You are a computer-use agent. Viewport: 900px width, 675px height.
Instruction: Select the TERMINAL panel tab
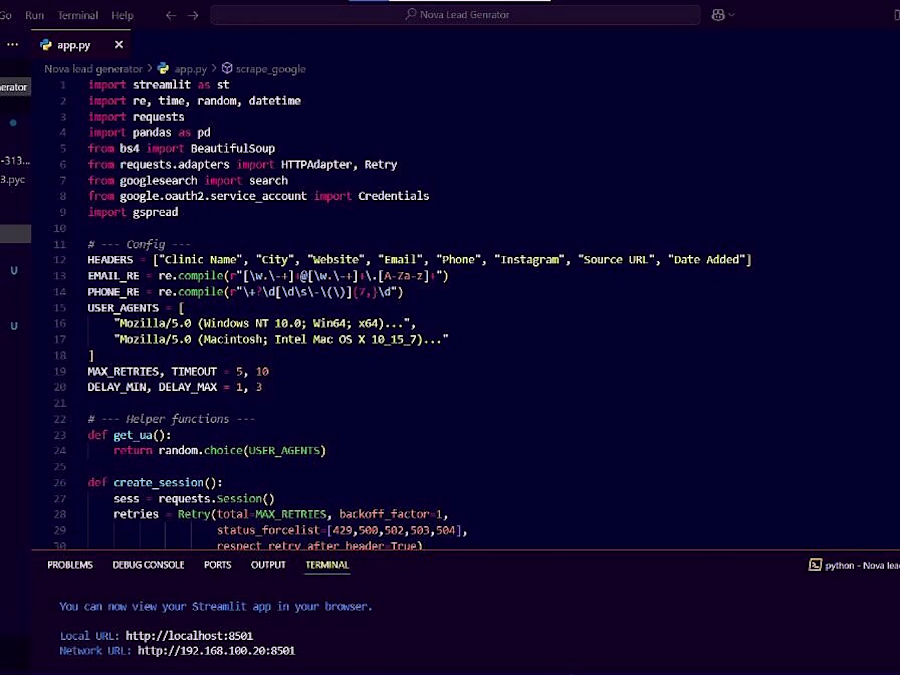pyautogui.click(x=327, y=565)
